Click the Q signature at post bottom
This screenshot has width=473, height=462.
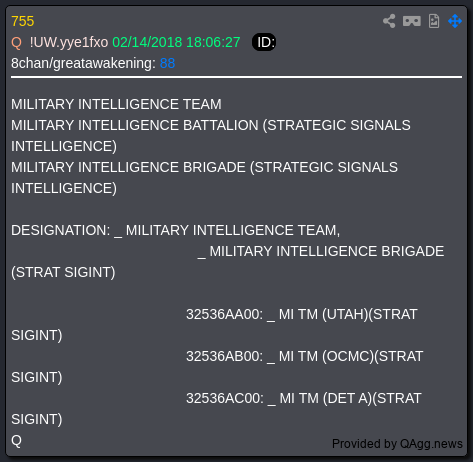coord(16,441)
